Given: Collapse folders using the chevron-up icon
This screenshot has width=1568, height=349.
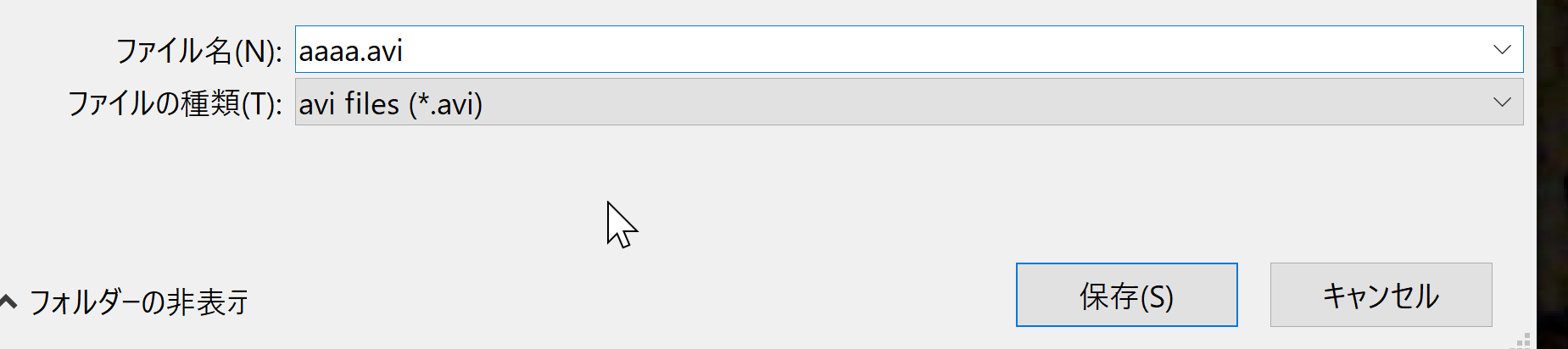Looking at the screenshot, I should [8, 302].
